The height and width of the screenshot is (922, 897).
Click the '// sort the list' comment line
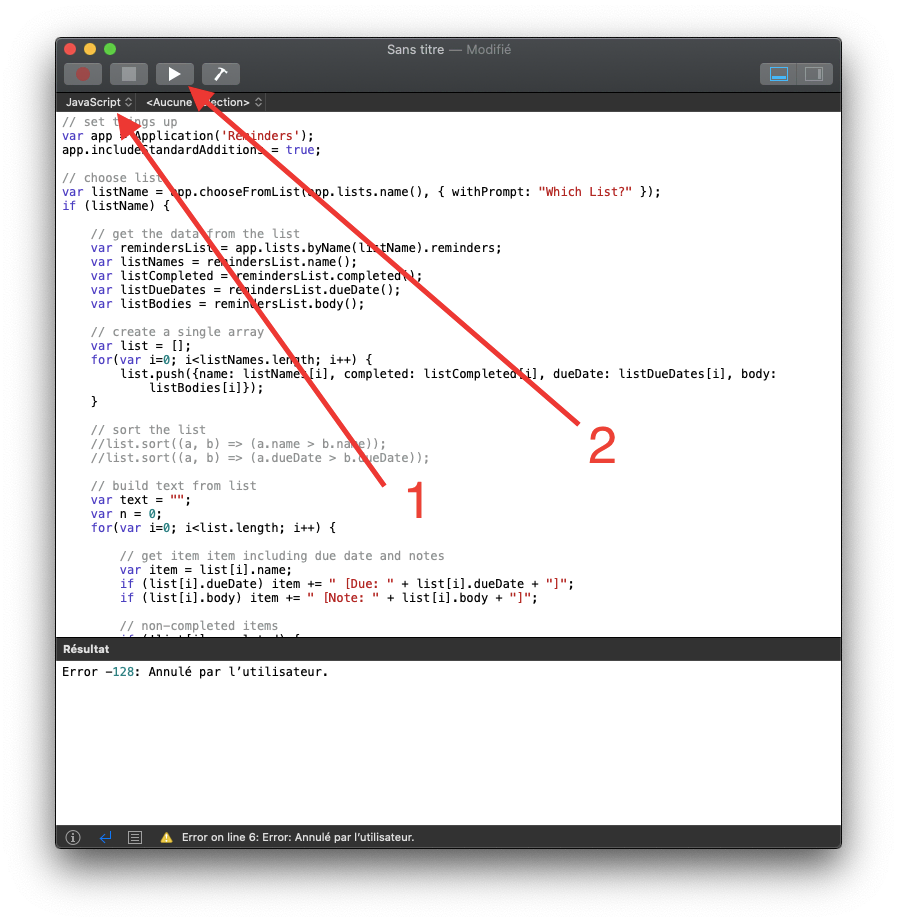[x=148, y=430]
